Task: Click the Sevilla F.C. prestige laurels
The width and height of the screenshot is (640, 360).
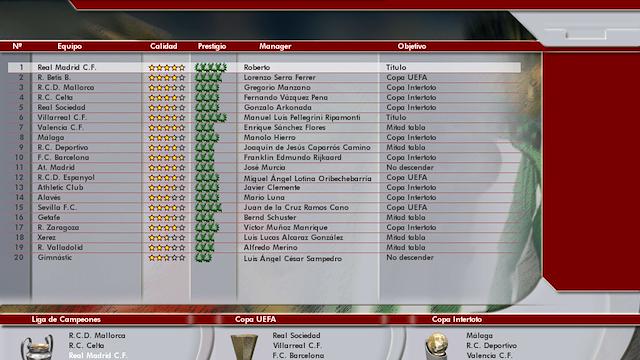Action: pos(208,208)
